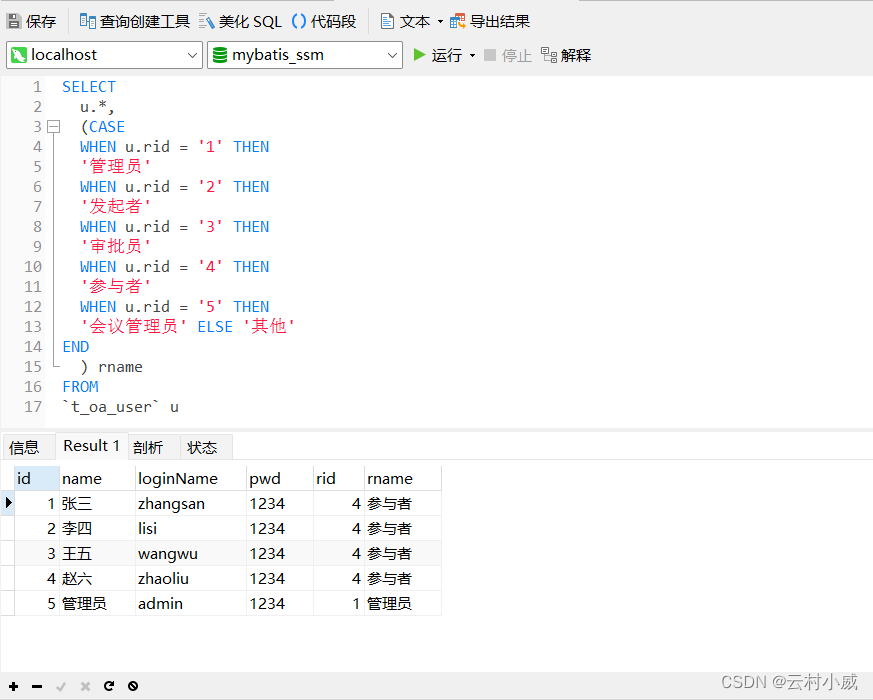Select the Result 1 tab
Viewport: 873px width, 700px height.
pos(91,446)
